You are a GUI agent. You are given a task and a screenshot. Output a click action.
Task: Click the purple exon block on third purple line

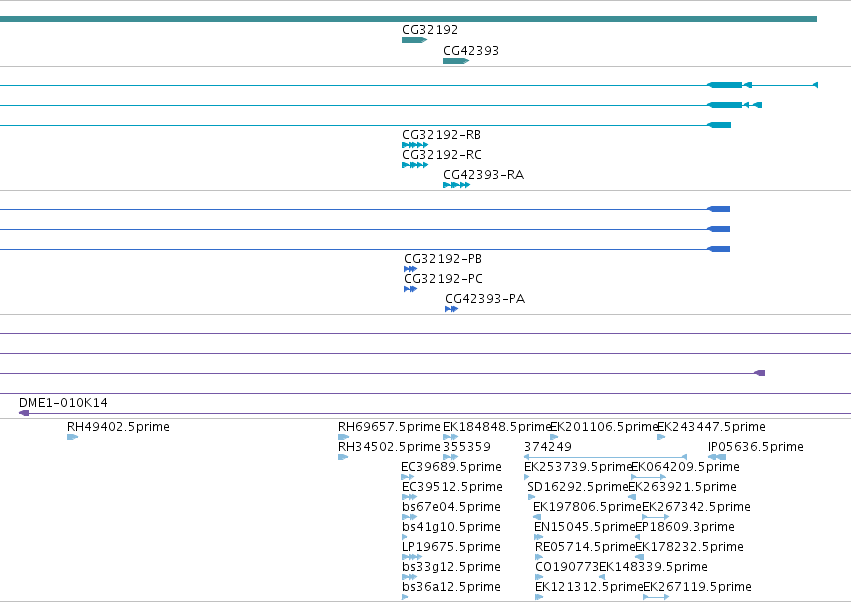coord(760,373)
